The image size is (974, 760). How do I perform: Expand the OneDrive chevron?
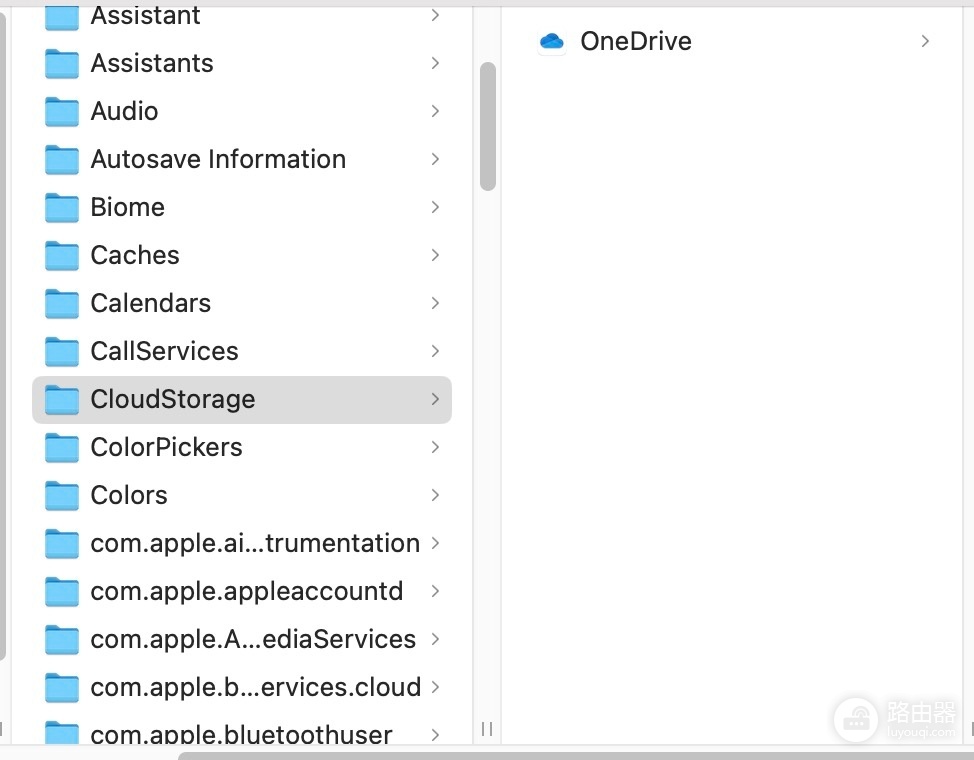coord(926,42)
